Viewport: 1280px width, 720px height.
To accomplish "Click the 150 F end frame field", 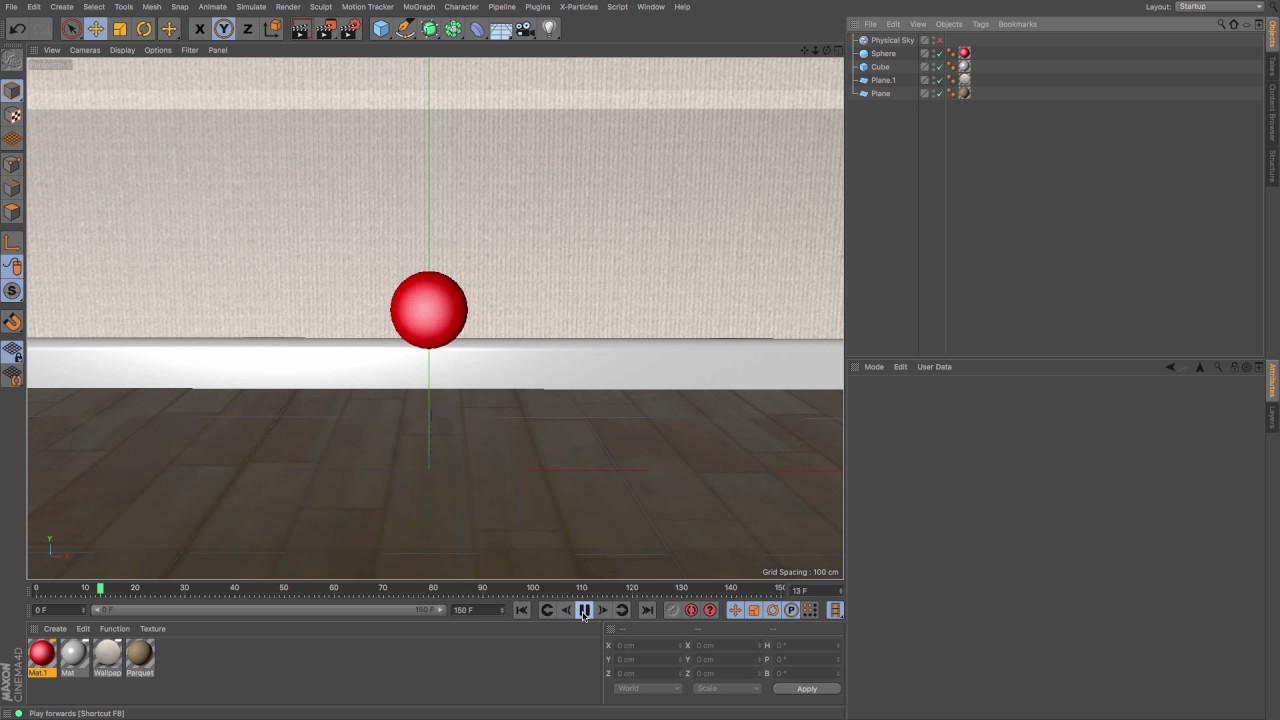I will [x=478, y=610].
